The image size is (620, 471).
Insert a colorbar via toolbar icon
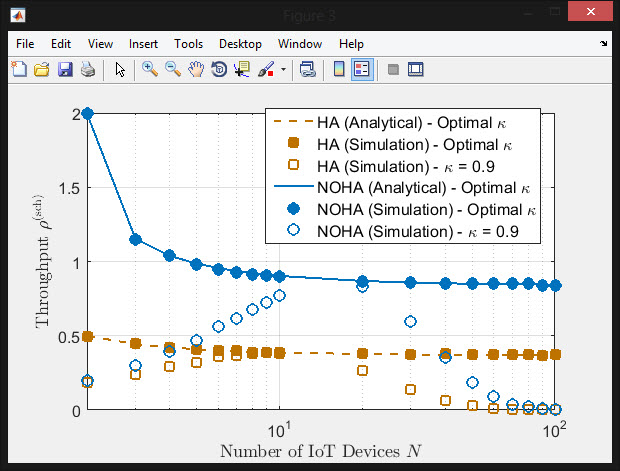pyautogui.click(x=339, y=69)
